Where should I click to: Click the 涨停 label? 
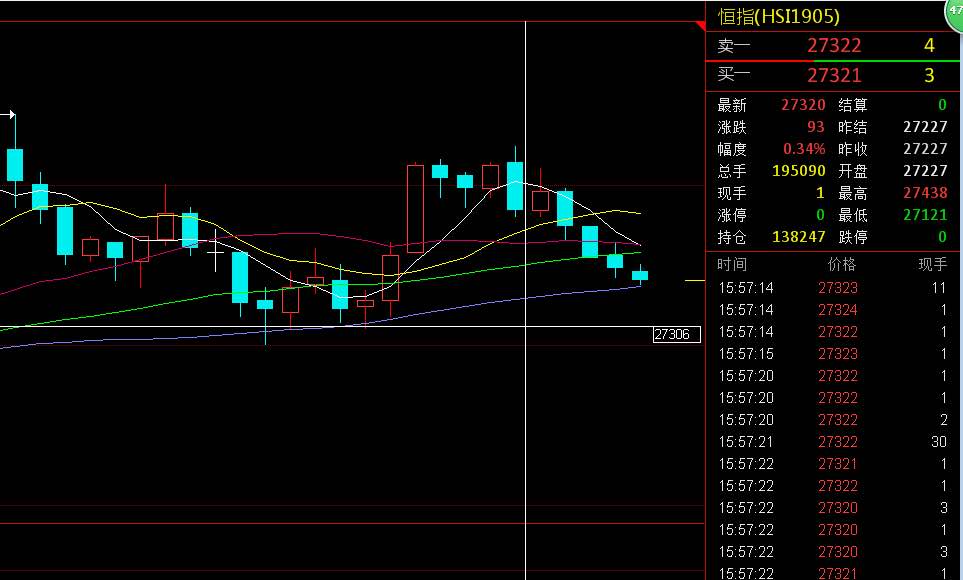click(732, 215)
